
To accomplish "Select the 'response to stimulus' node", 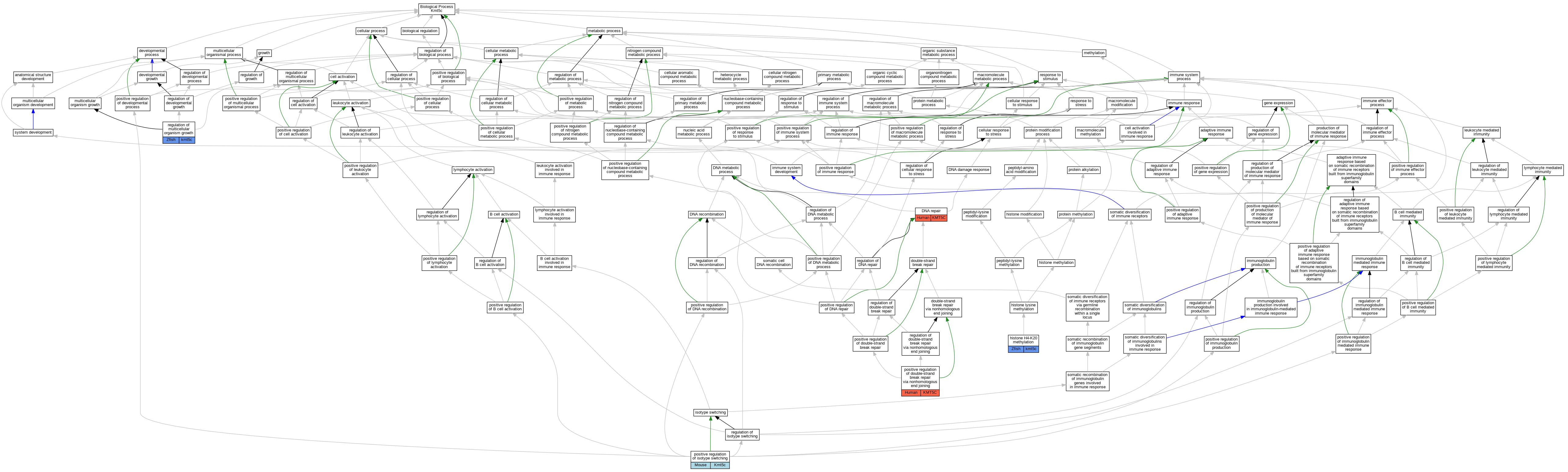I will tap(1050, 77).
